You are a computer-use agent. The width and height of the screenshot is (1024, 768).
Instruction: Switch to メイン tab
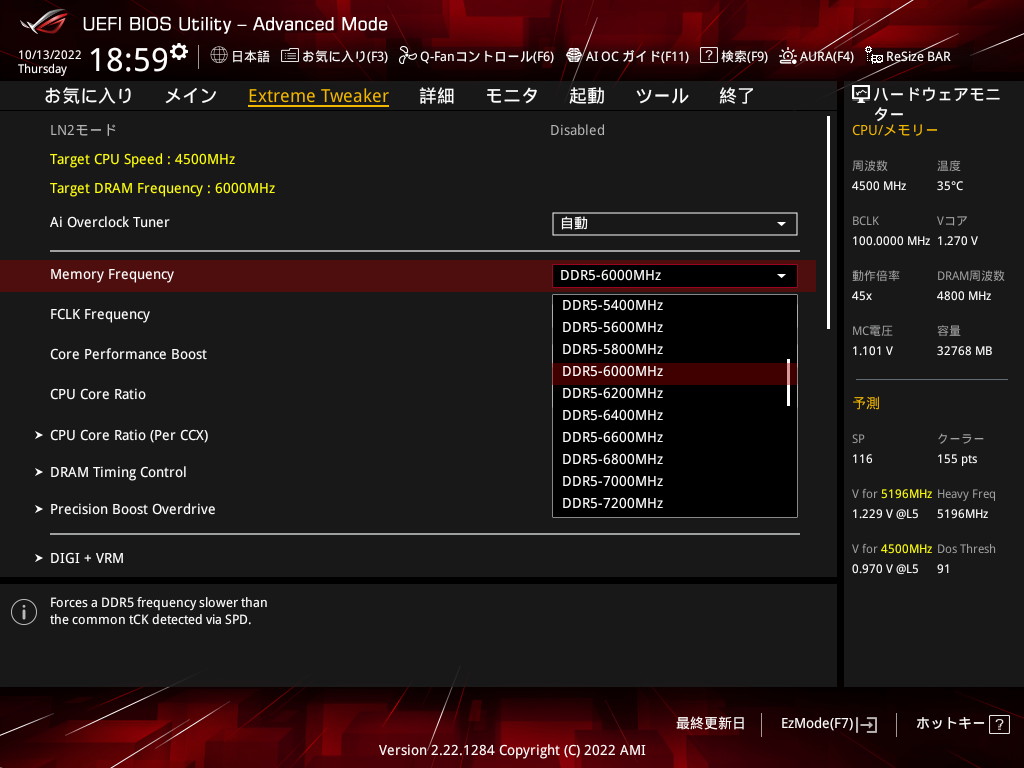(x=191, y=95)
